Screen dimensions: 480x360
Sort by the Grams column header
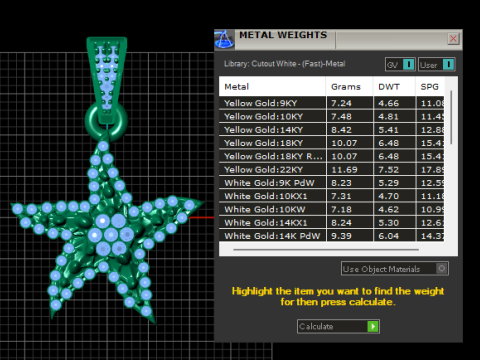point(349,87)
